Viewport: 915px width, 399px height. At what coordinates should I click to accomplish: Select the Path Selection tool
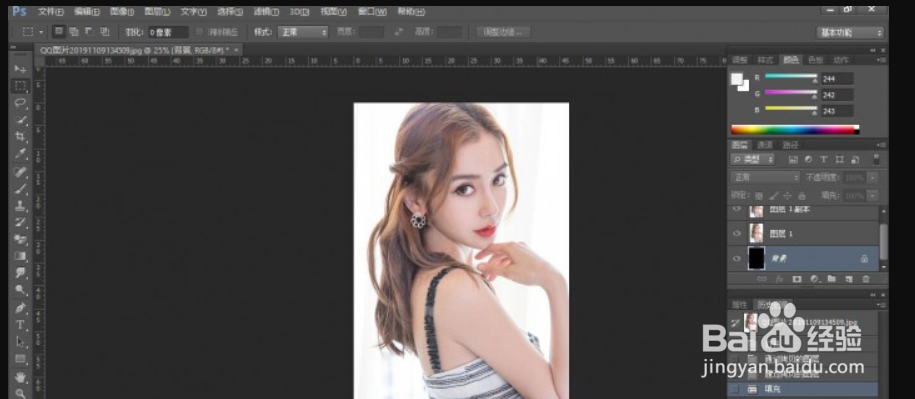[x=20, y=341]
